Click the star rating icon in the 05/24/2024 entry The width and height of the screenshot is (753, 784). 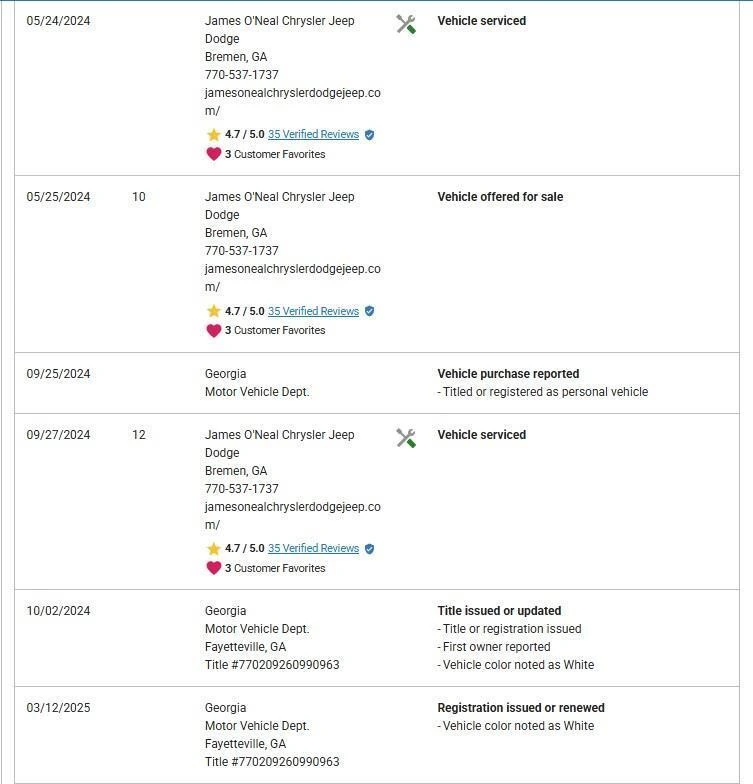(x=213, y=134)
